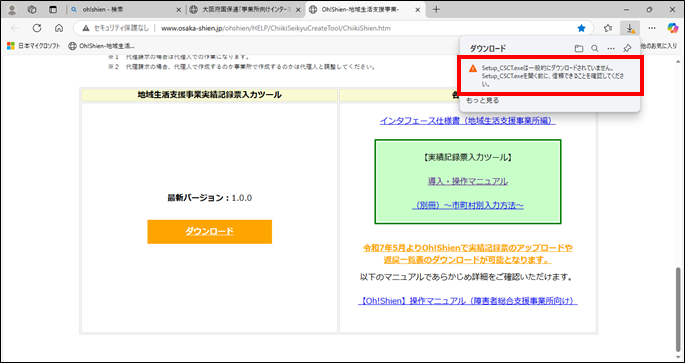685x363 pixels.
Task: Open 日本マイクロソフト bookmark
Action: pyautogui.click(x=33, y=45)
